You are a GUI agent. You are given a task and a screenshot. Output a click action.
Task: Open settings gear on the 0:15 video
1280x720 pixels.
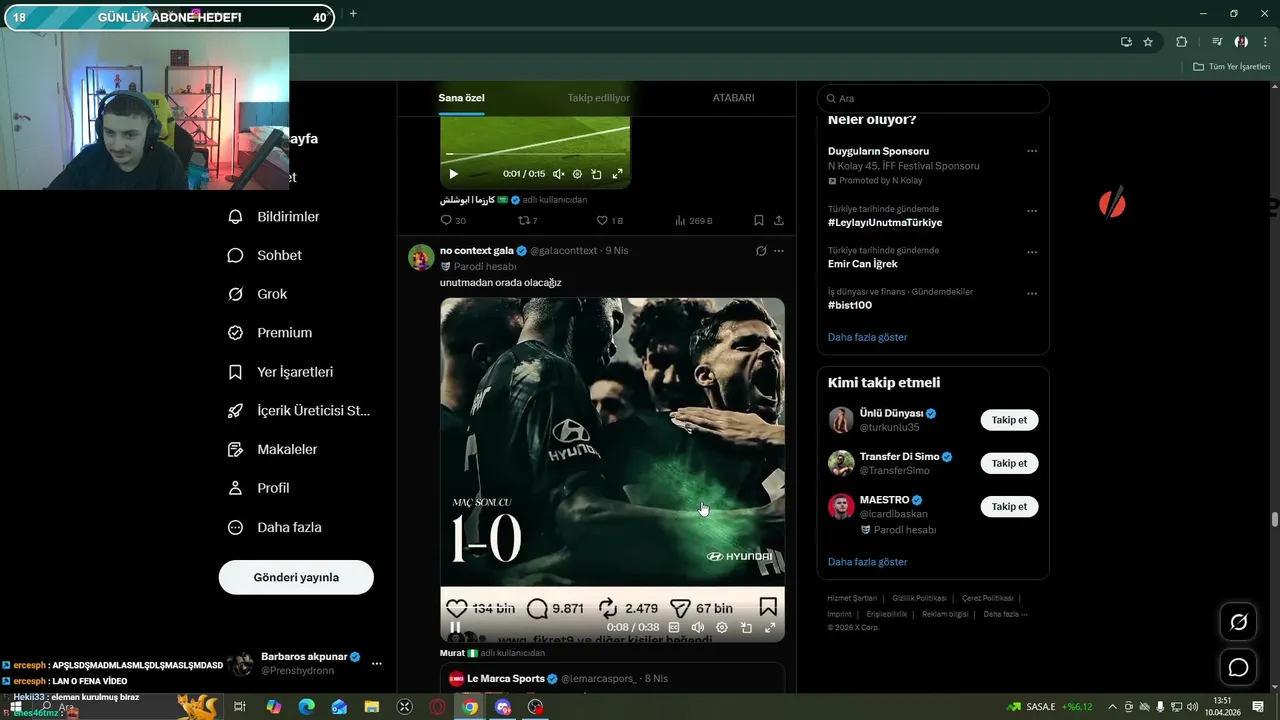577,174
